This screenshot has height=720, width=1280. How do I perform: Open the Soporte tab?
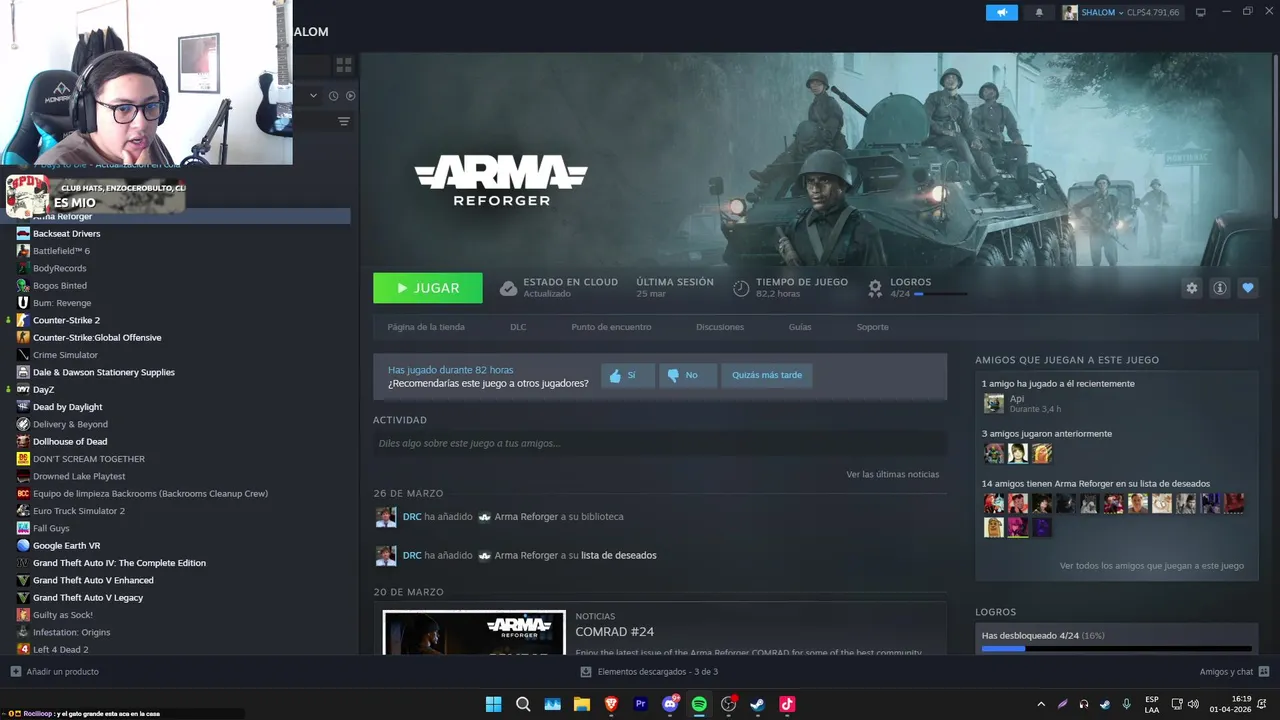pos(872,327)
